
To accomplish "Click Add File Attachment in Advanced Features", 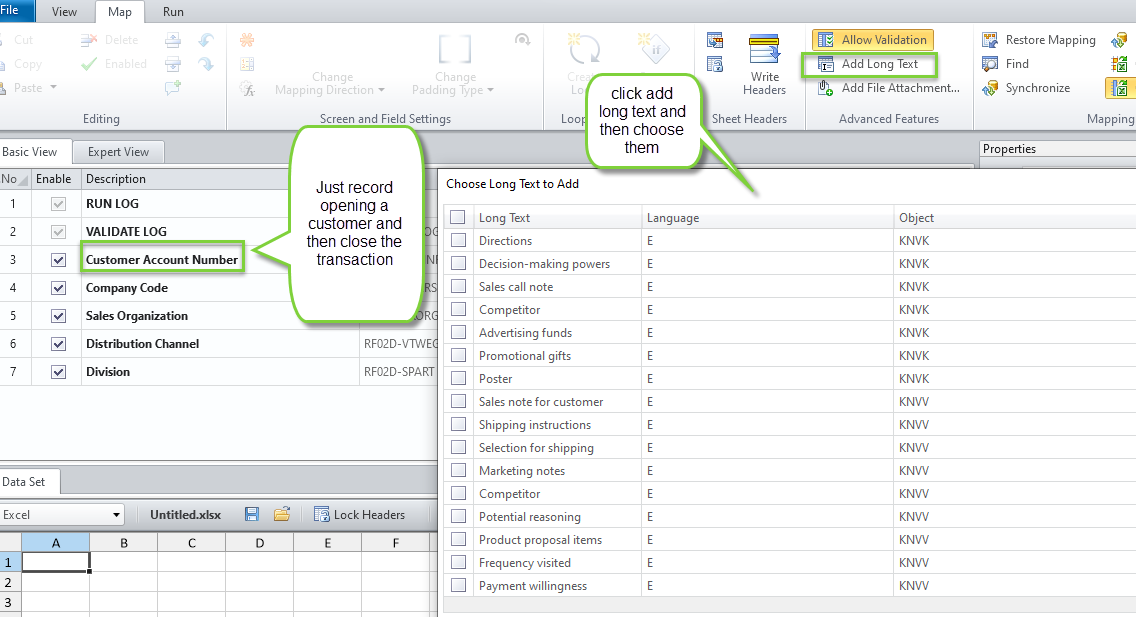I will (x=888, y=88).
